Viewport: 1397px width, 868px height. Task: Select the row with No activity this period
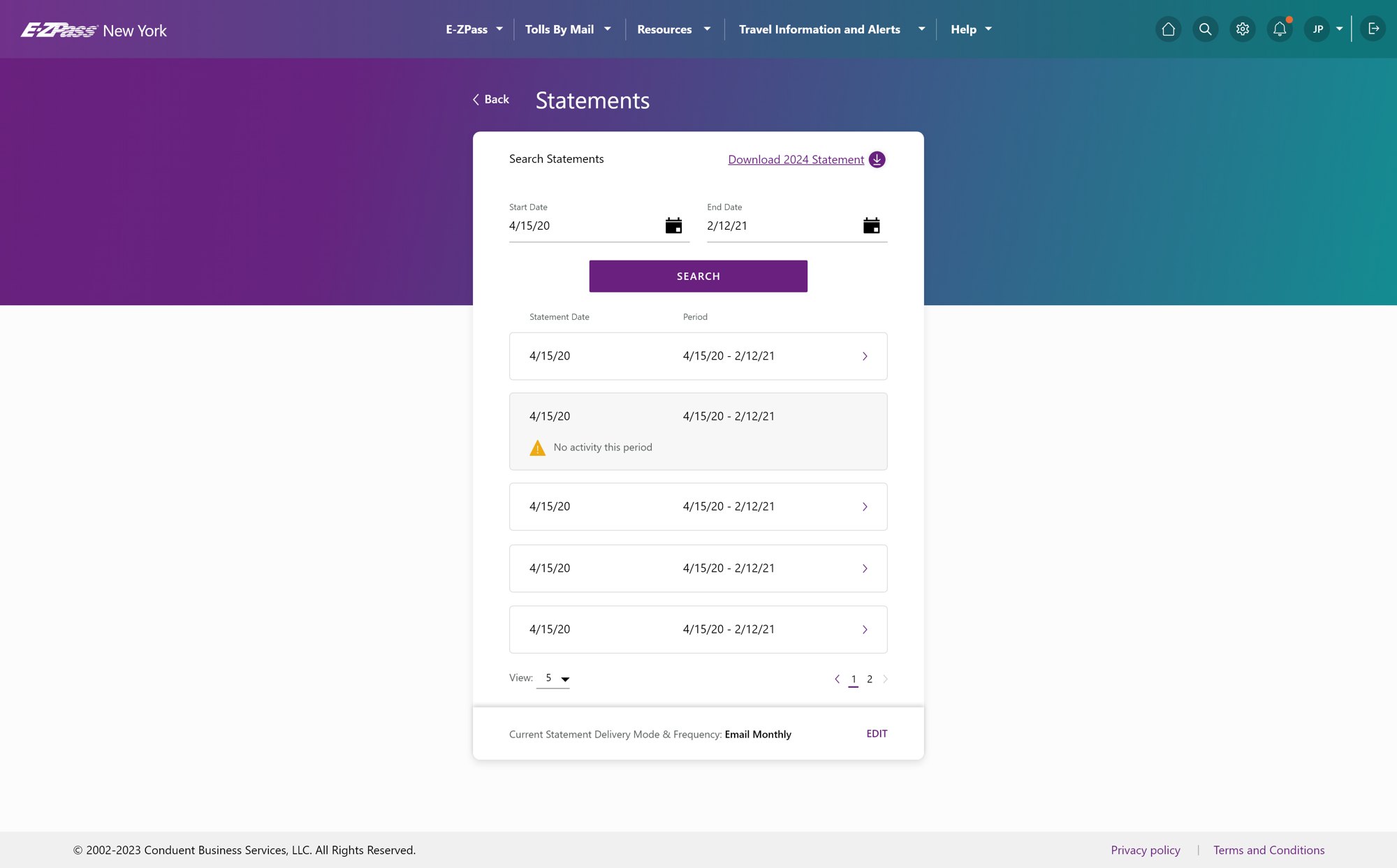pos(698,431)
